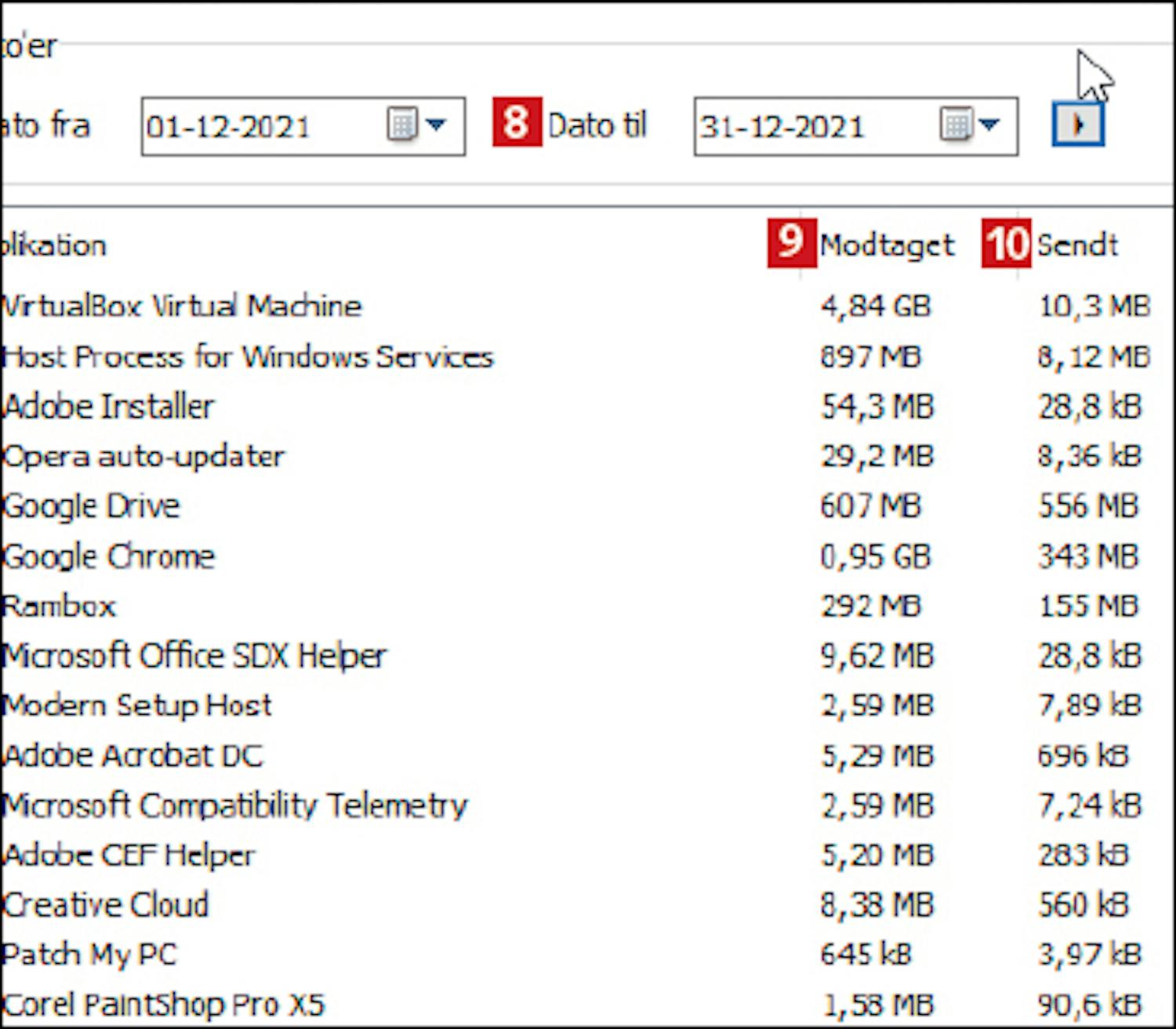Select Microsoft Office SDX Helper row

click(x=194, y=656)
